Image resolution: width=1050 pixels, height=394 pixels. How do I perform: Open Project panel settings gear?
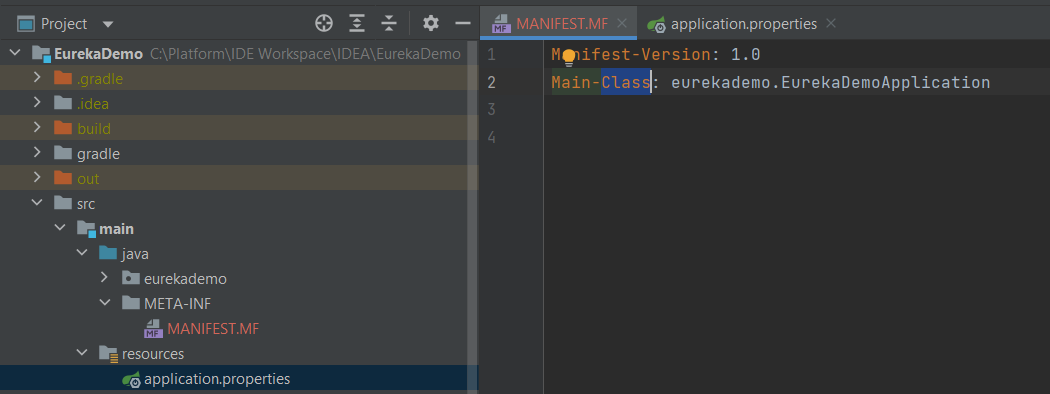(431, 23)
